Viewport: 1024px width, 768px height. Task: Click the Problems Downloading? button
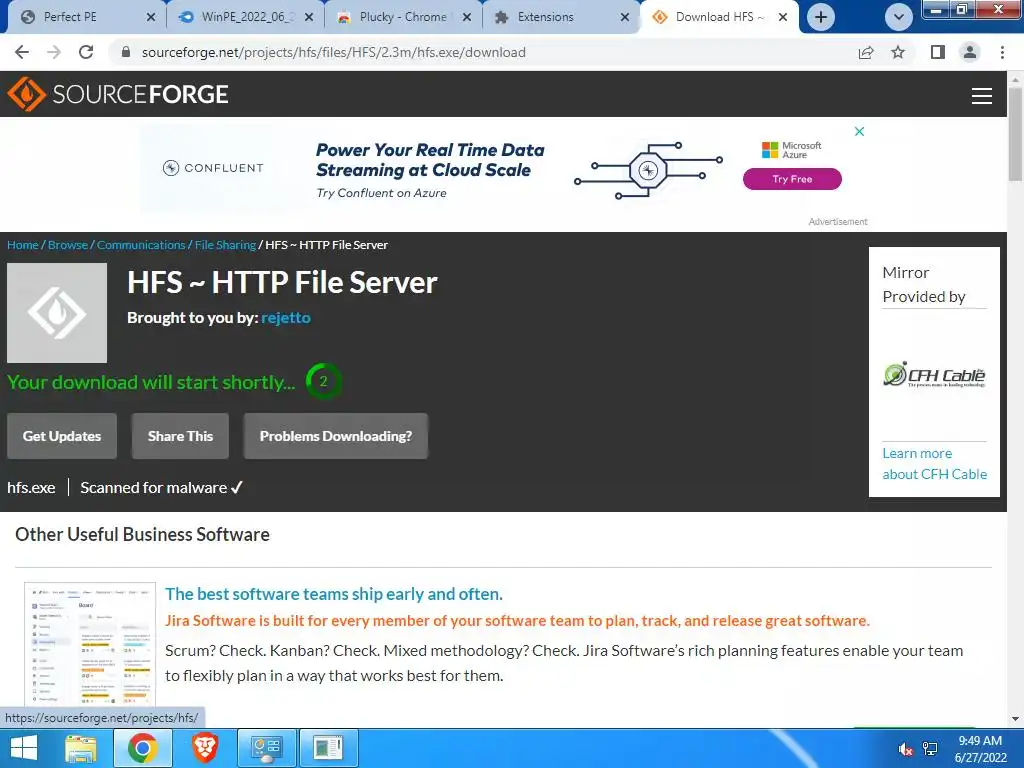pos(336,436)
